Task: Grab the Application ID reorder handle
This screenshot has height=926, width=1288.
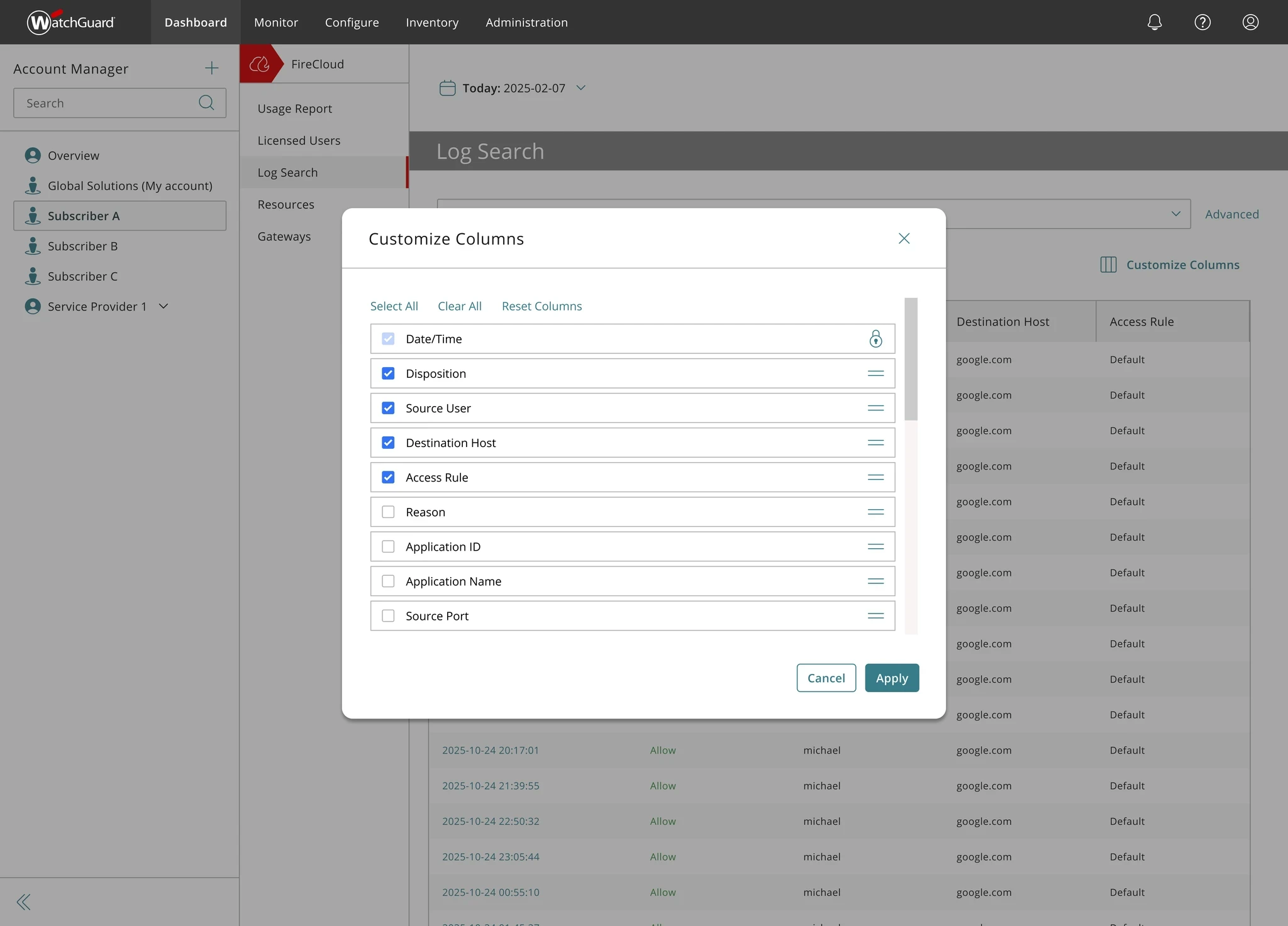Action: pyautogui.click(x=875, y=546)
